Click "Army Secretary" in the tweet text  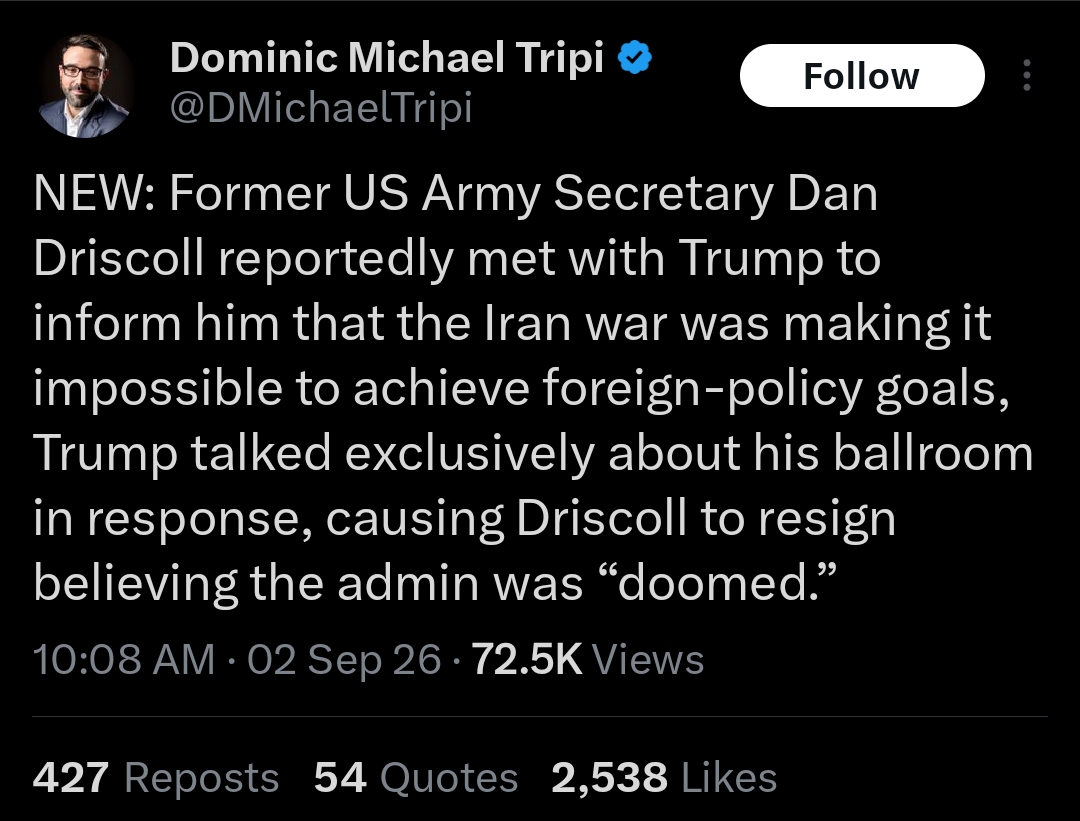pyautogui.click(x=598, y=195)
